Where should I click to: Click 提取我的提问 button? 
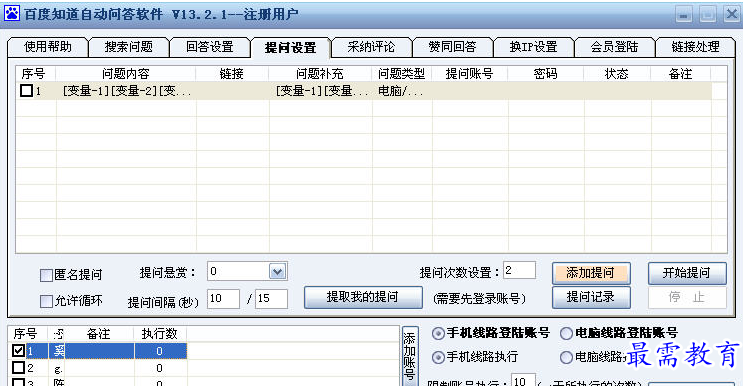click(x=363, y=297)
